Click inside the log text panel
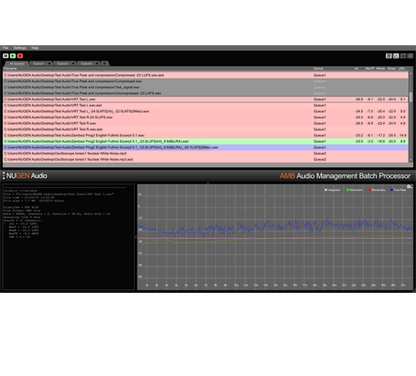The image size is (416, 376). 68,237
